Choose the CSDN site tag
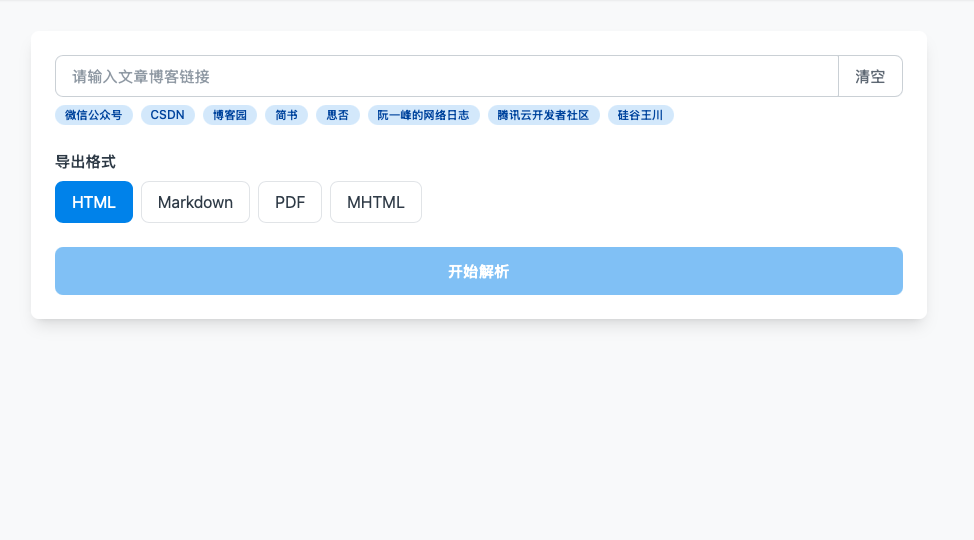Viewport: 974px width, 540px height. 167,115
